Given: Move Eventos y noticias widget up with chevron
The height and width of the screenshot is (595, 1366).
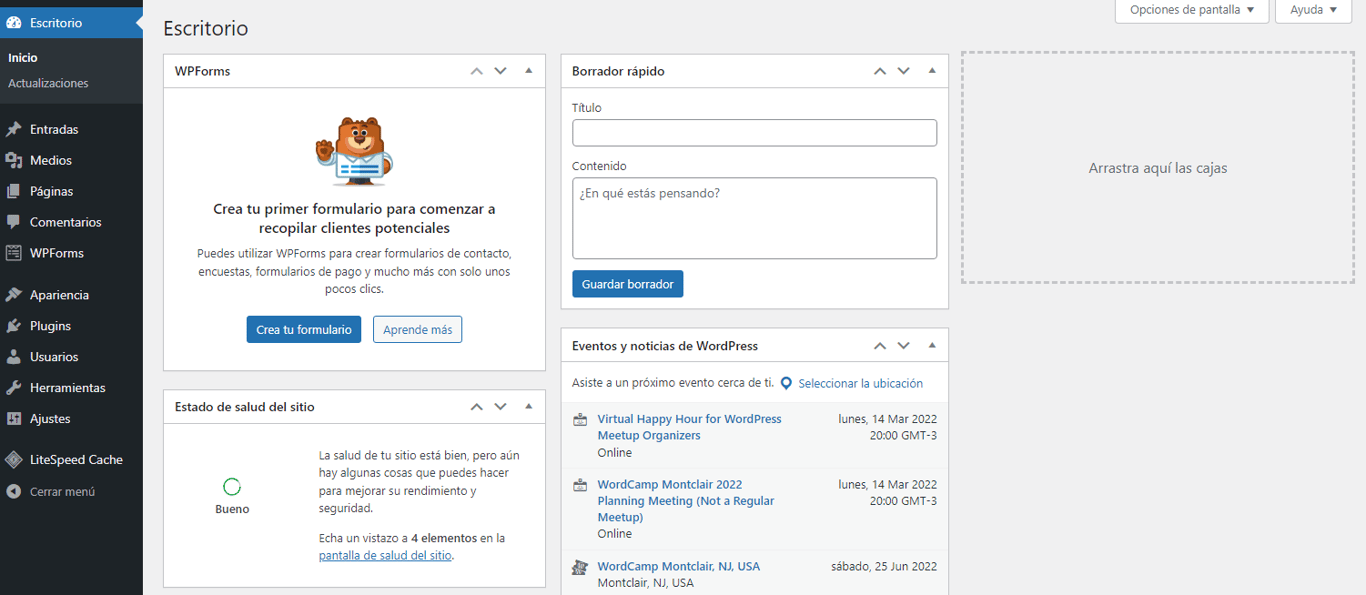Looking at the screenshot, I should [880, 344].
